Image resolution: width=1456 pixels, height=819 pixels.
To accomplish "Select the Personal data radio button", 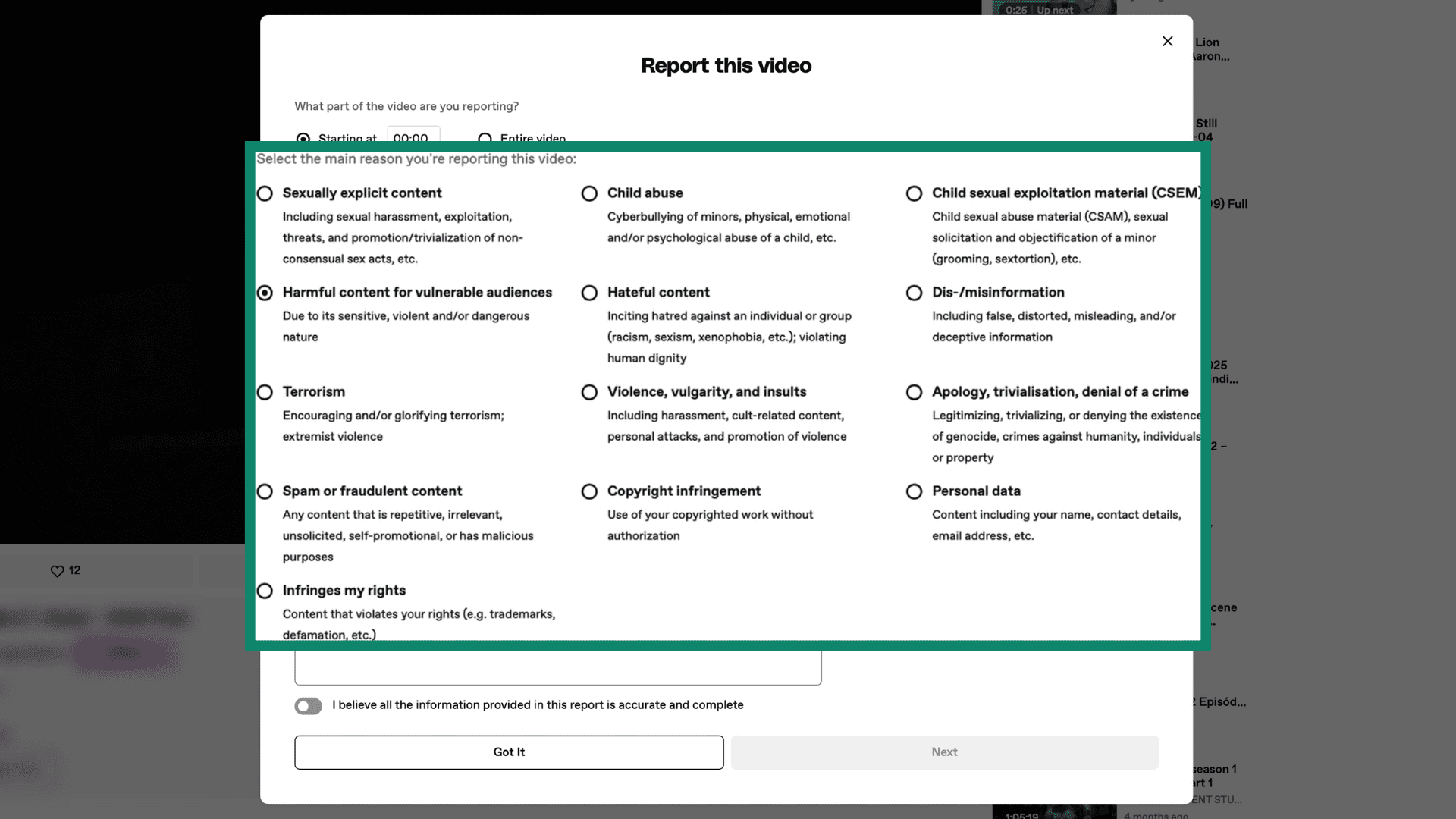I will coord(914,491).
